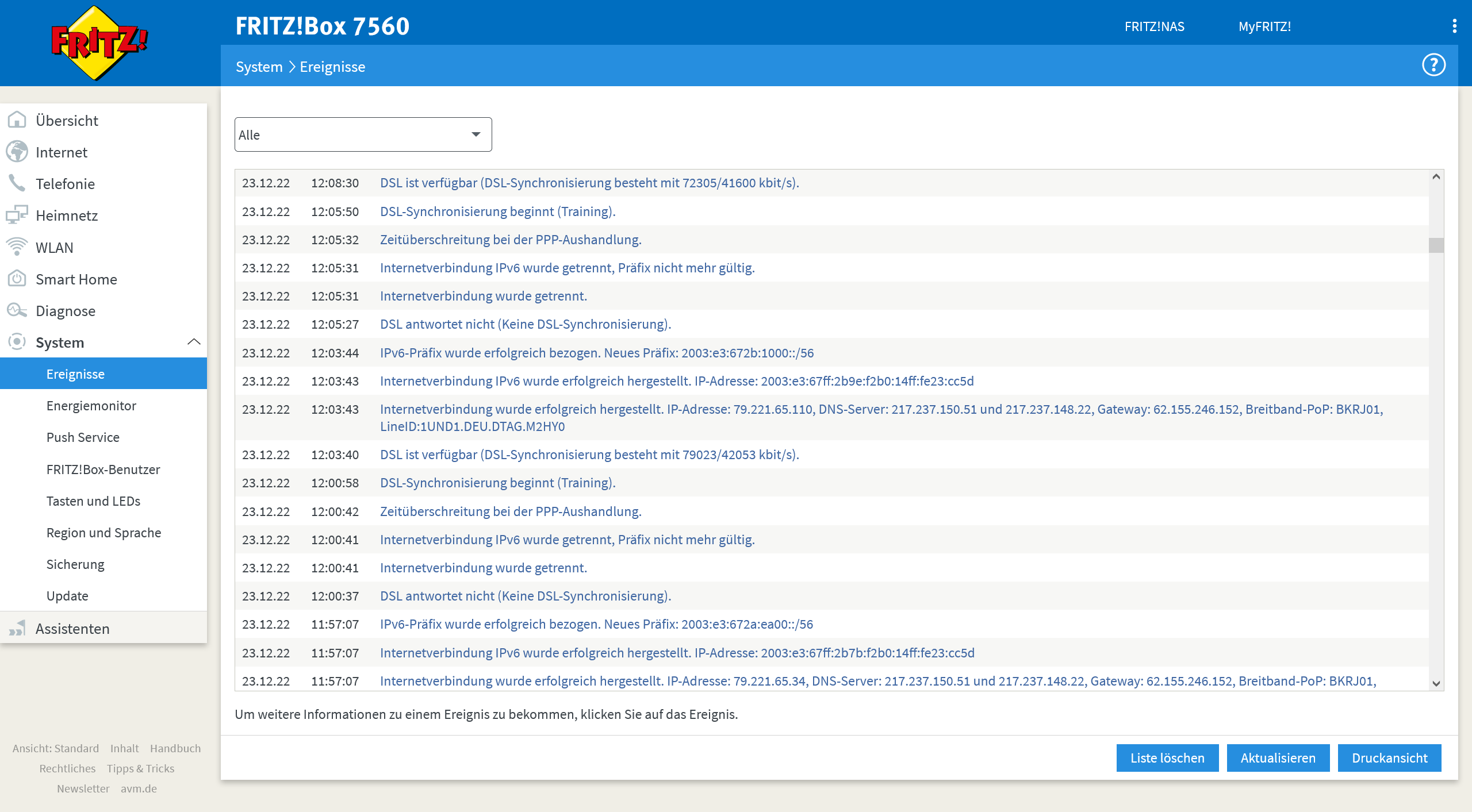Image resolution: width=1472 pixels, height=812 pixels.
Task: Select Energiemonitor submenu item
Action: [91, 406]
